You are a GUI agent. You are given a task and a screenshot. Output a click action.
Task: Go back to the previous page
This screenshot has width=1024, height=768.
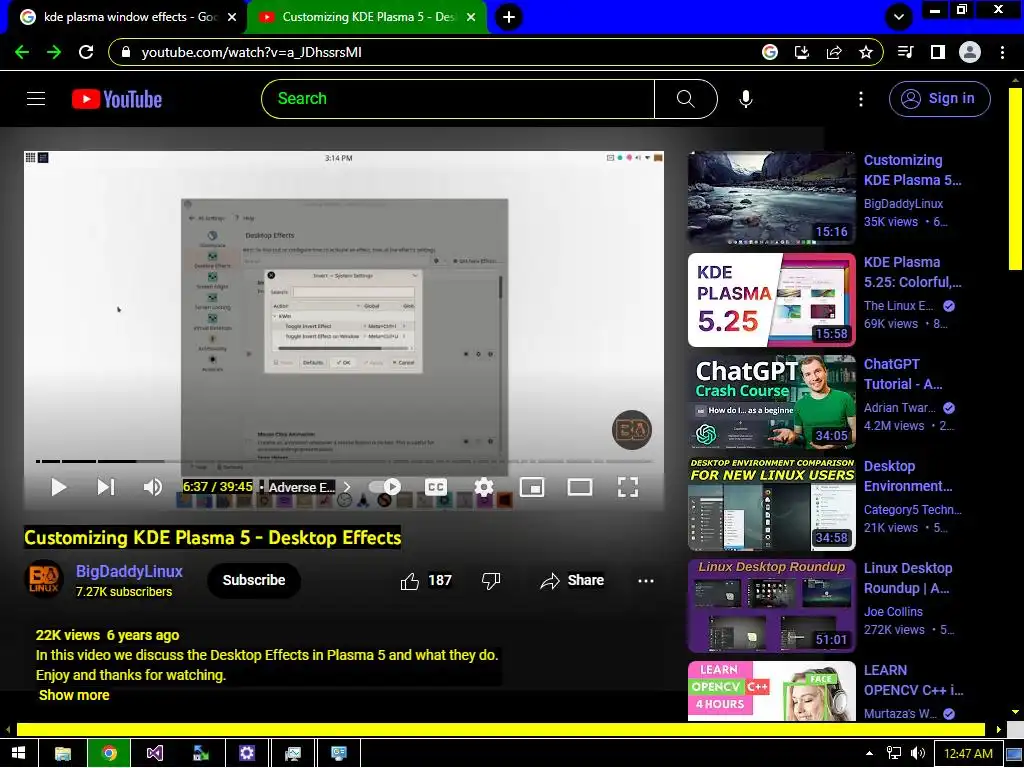click(22, 52)
